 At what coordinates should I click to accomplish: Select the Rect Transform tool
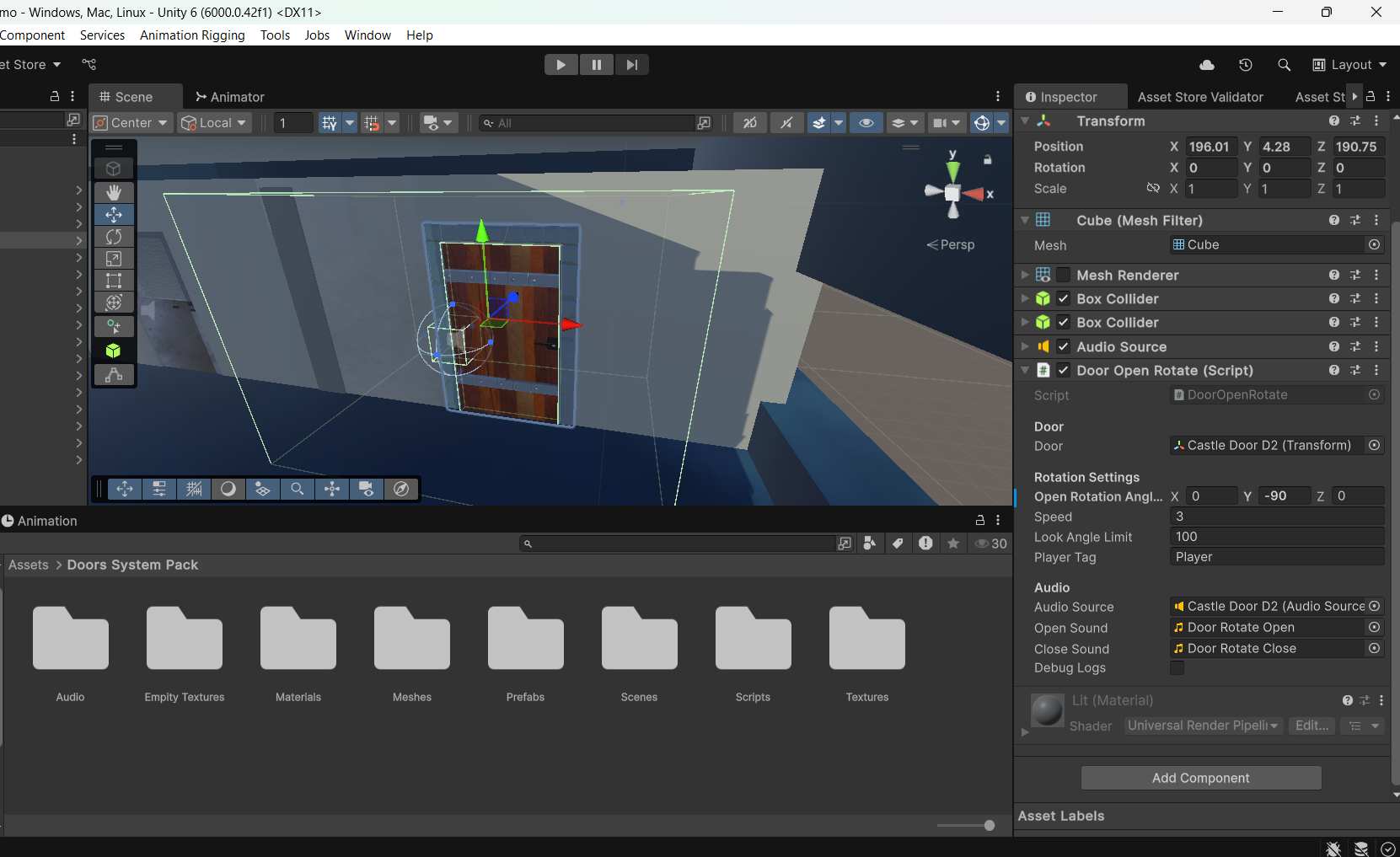tap(114, 280)
